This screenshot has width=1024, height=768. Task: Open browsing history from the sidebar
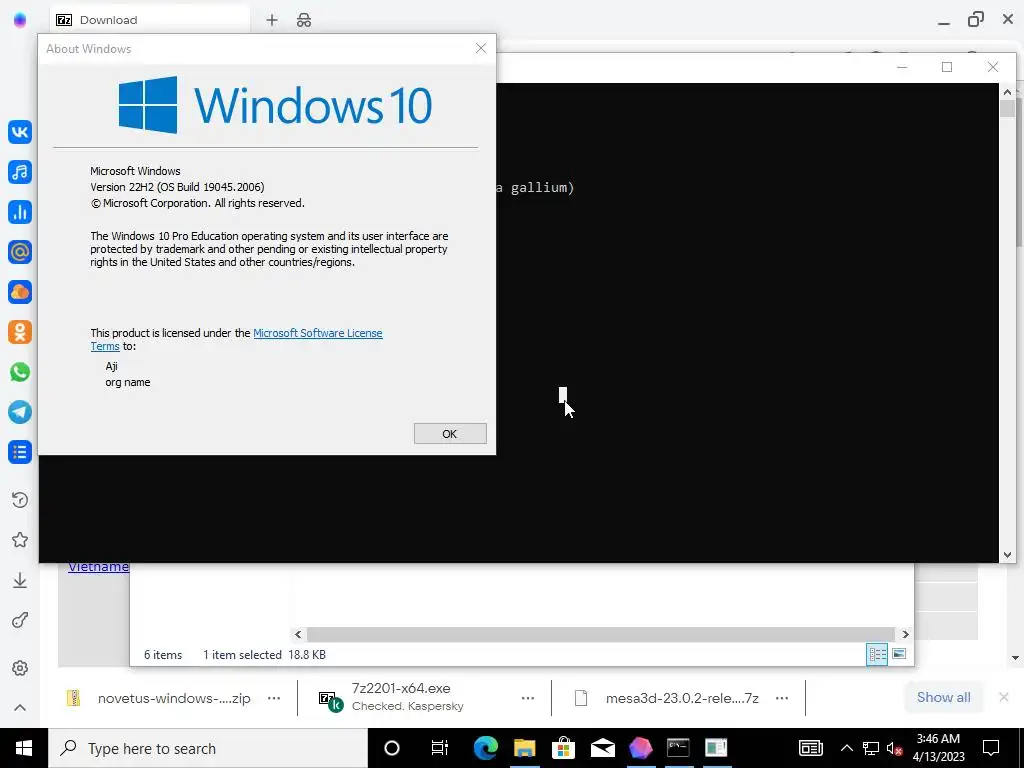[x=20, y=500]
